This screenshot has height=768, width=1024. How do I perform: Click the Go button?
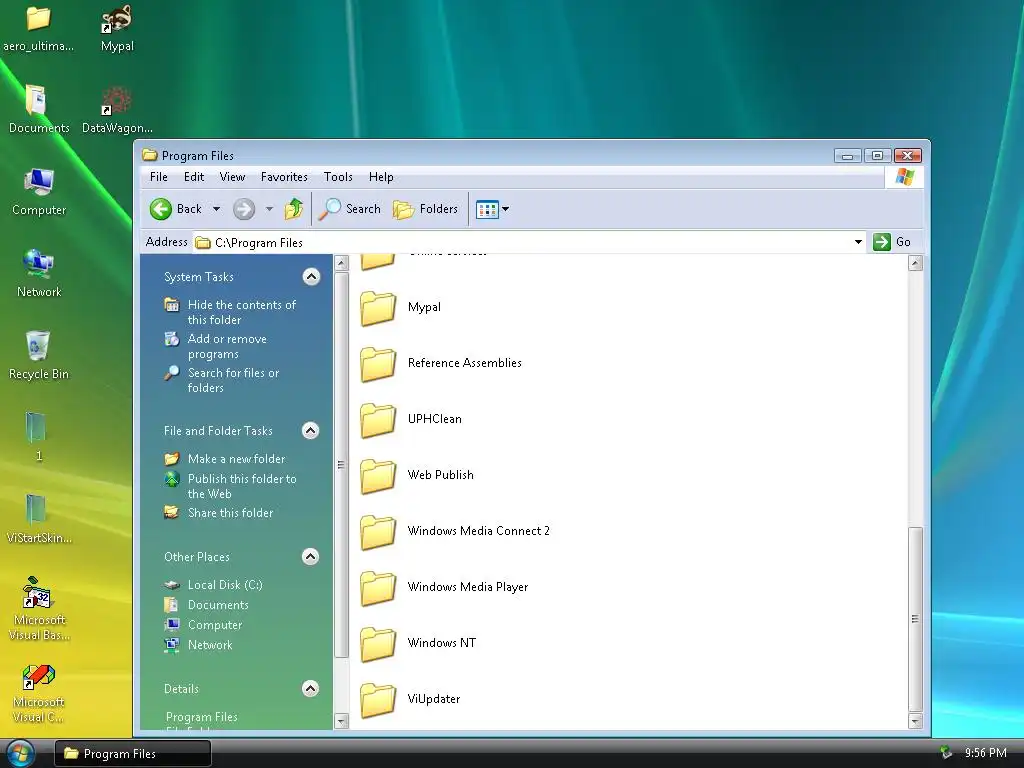pos(893,242)
